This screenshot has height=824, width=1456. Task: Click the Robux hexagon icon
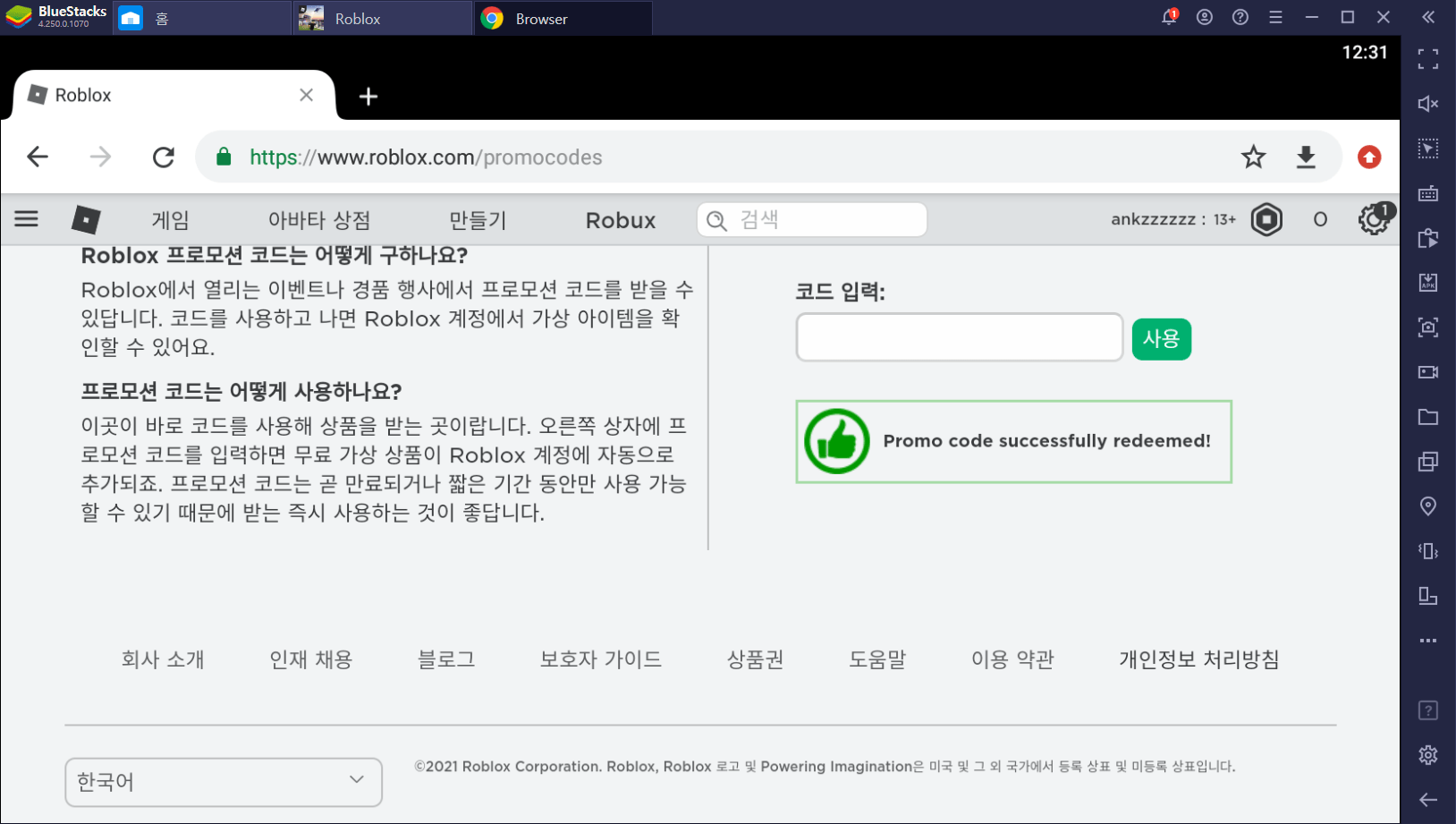(x=1266, y=219)
